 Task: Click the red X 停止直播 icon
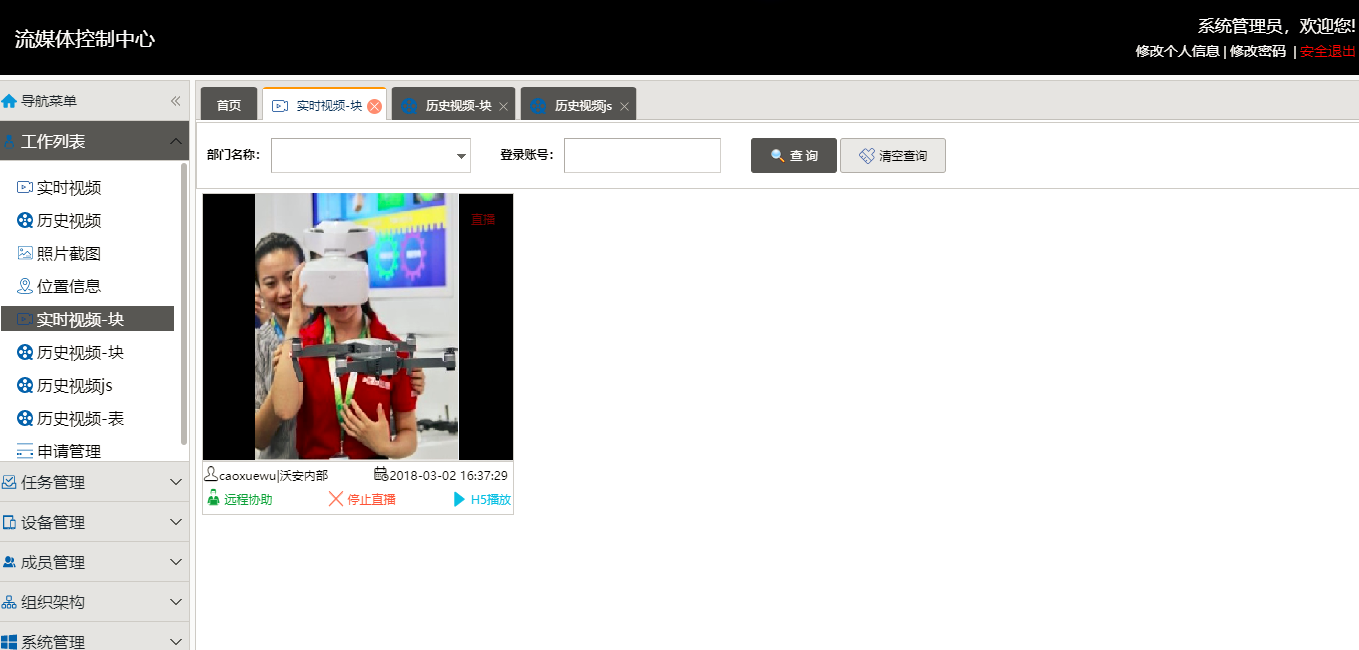coord(336,499)
